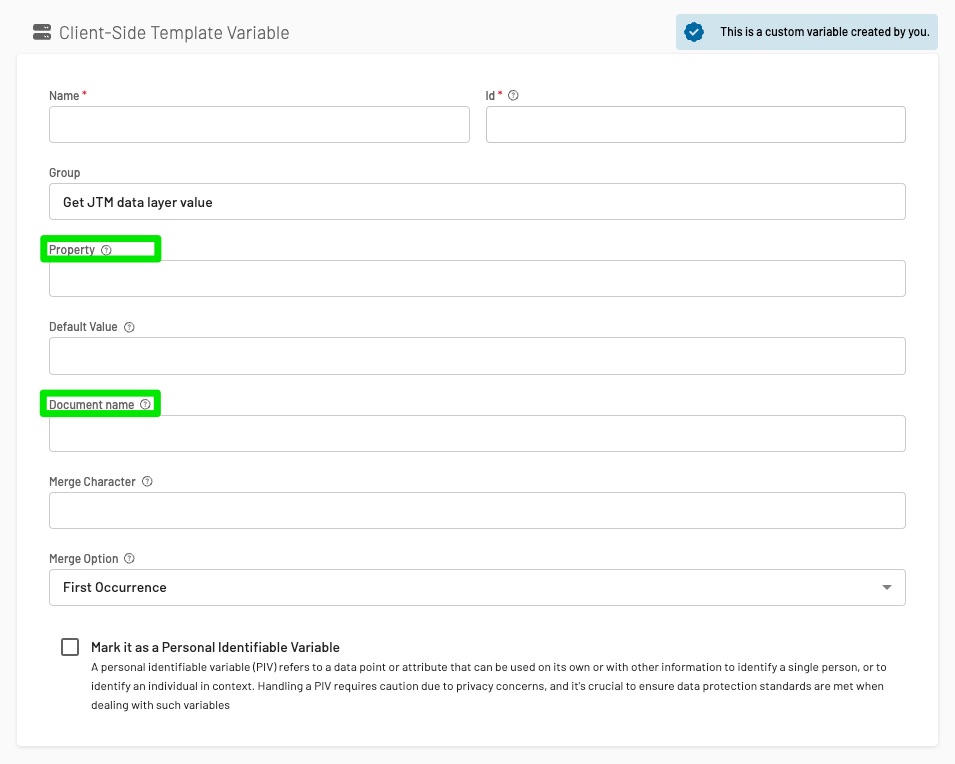The width and height of the screenshot is (955, 764).
Task: Focus the Merge Character input field
Action: click(477, 510)
